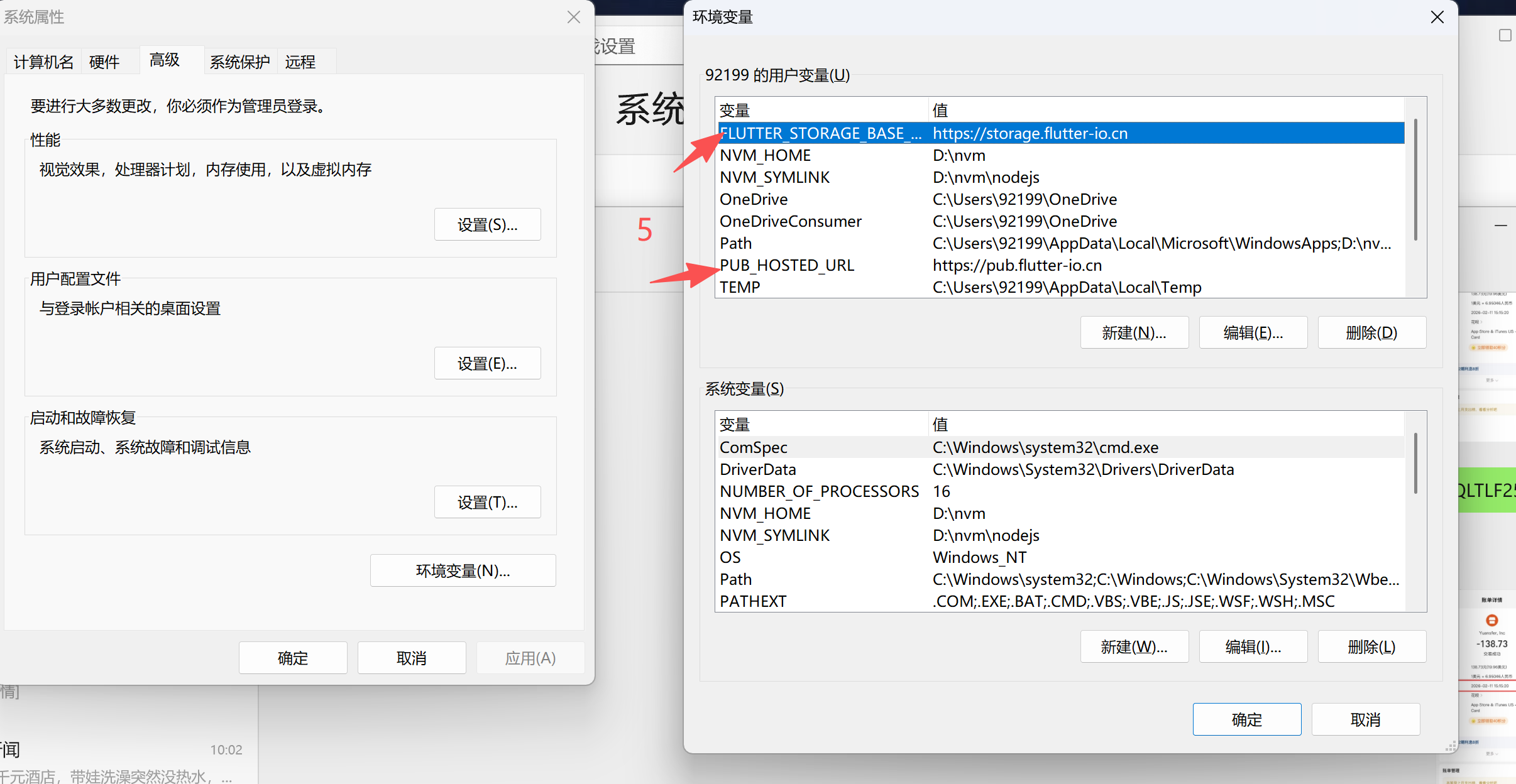The height and width of the screenshot is (784, 1516).
Task: Open user profile 设置(E)... button
Action: click(487, 364)
